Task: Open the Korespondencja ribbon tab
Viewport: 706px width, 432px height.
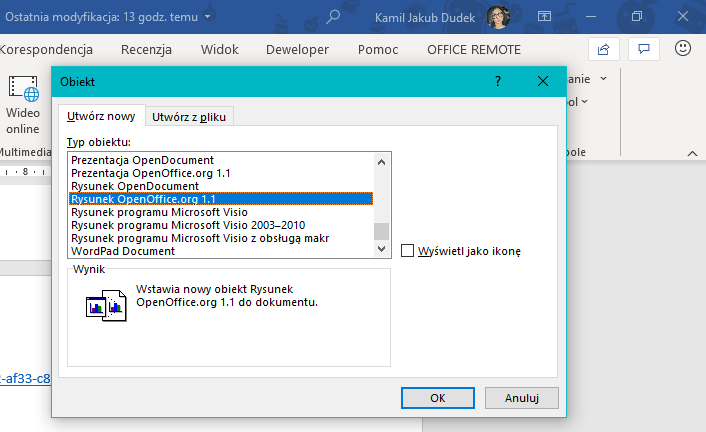Action: (x=46, y=50)
